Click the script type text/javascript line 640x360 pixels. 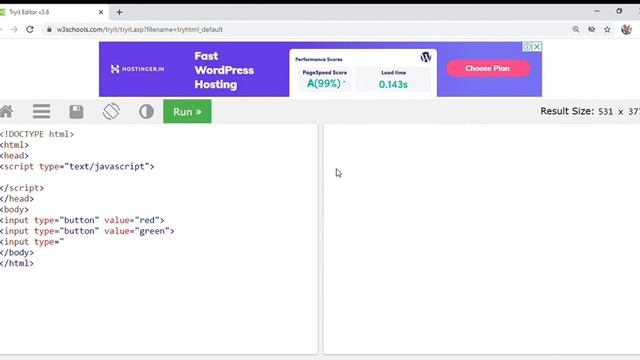click(77, 167)
